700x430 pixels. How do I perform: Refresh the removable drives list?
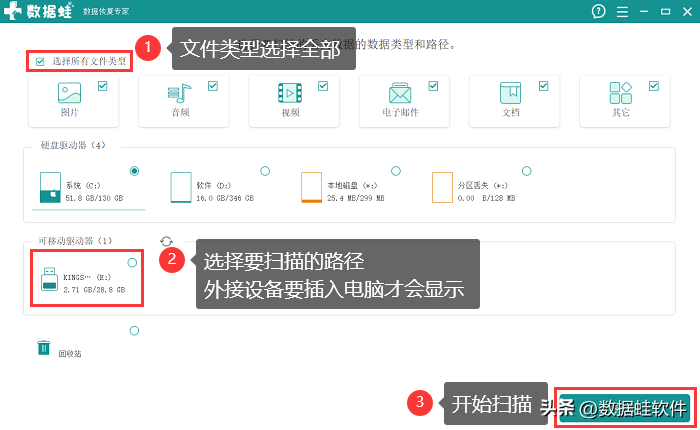pos(166,241)
